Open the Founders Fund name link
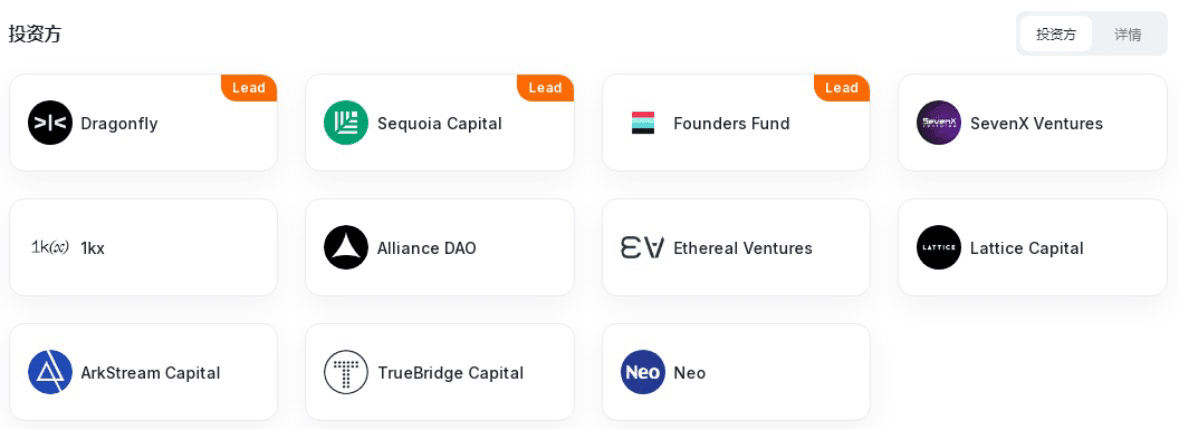This screenshot has height=429, width=1179. (732, 123)
